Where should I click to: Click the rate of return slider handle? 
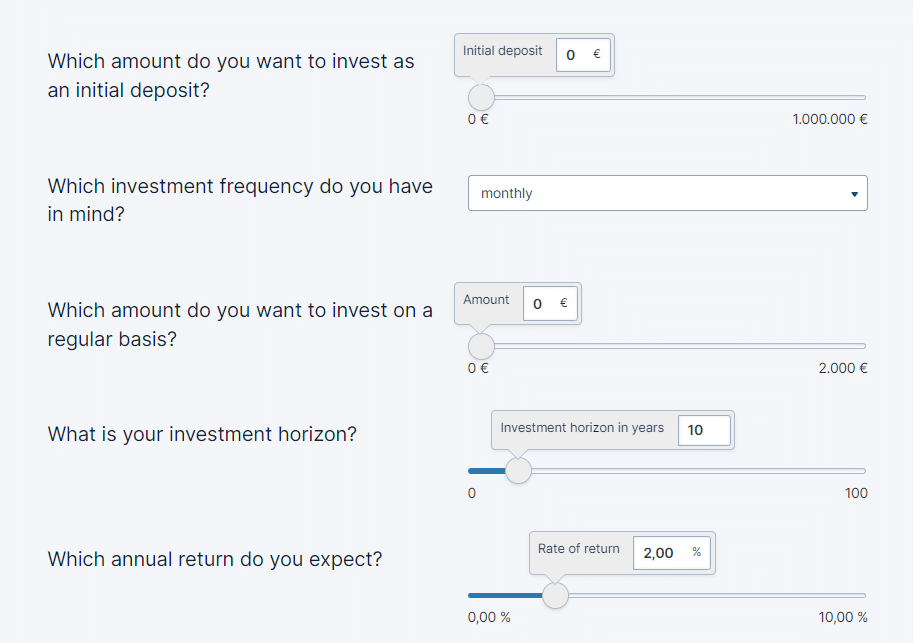[555, 595]
